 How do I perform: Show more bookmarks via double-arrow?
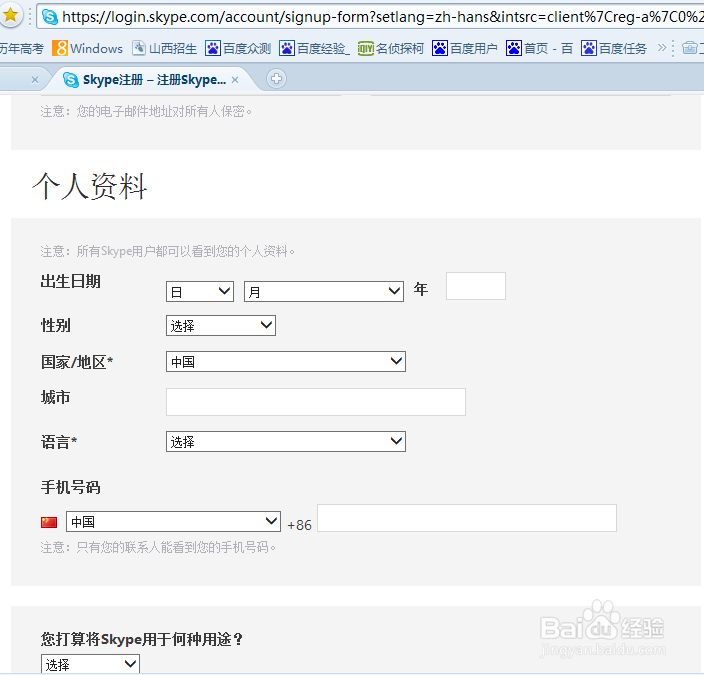point(662,48)
